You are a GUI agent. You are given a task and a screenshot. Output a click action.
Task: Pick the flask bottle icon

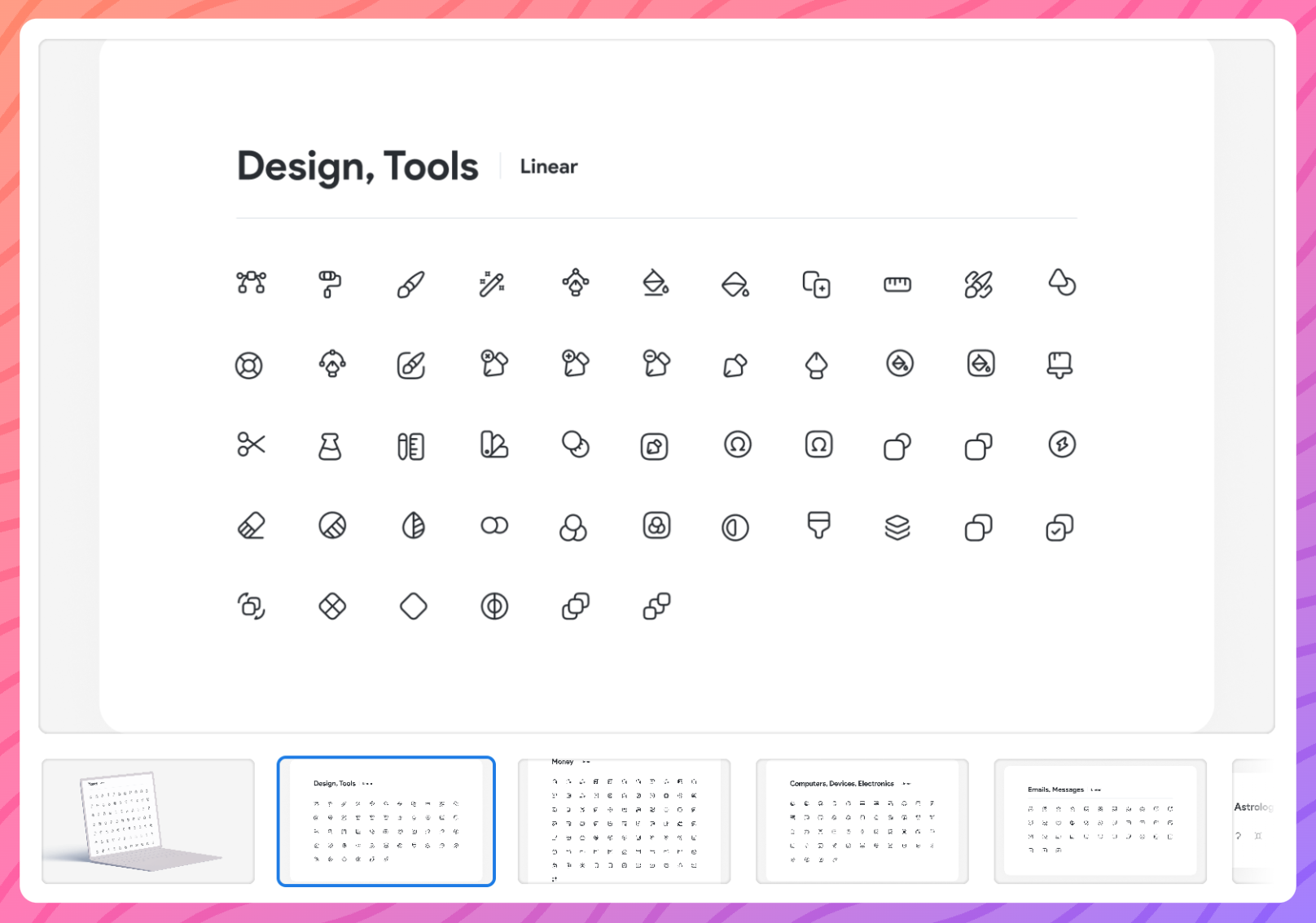click(330, 446)
